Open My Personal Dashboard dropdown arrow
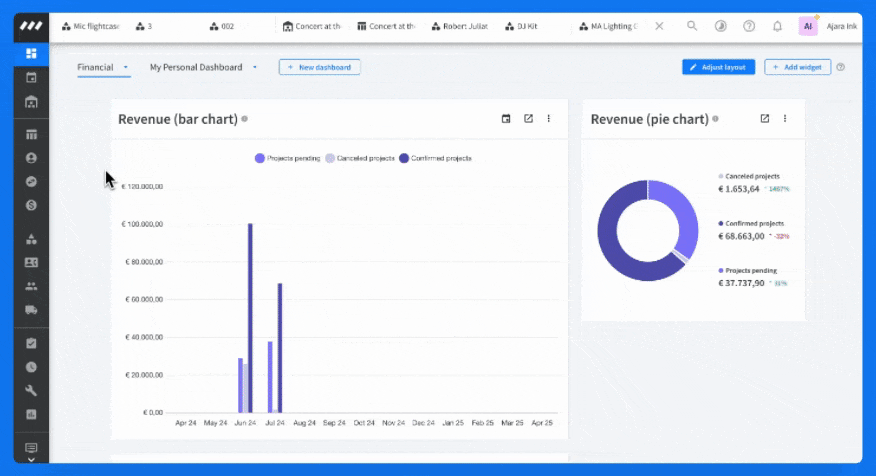The image size is (876, 476). point(255,67)
